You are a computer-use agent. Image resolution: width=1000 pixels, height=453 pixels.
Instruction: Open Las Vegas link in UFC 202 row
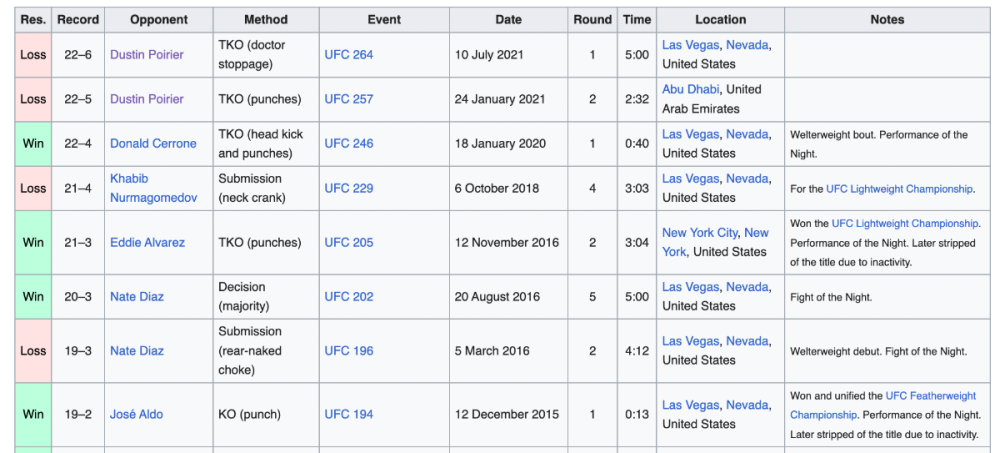[x=691, y=287]
